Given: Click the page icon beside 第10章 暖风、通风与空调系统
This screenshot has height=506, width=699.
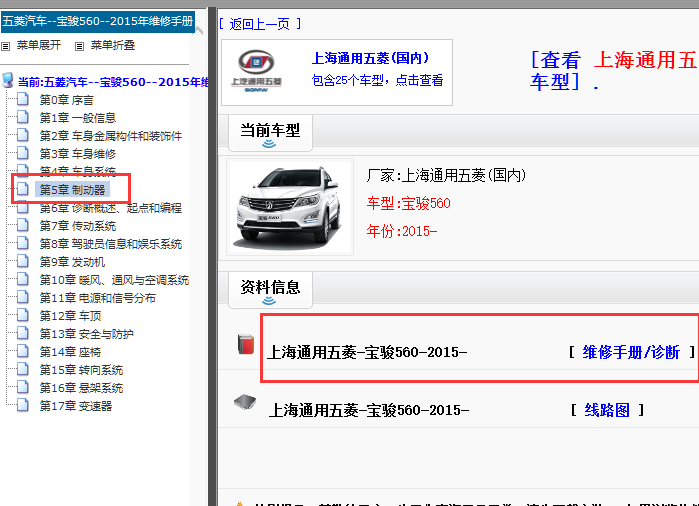Looking at the screenshot, I should (23, 280).
